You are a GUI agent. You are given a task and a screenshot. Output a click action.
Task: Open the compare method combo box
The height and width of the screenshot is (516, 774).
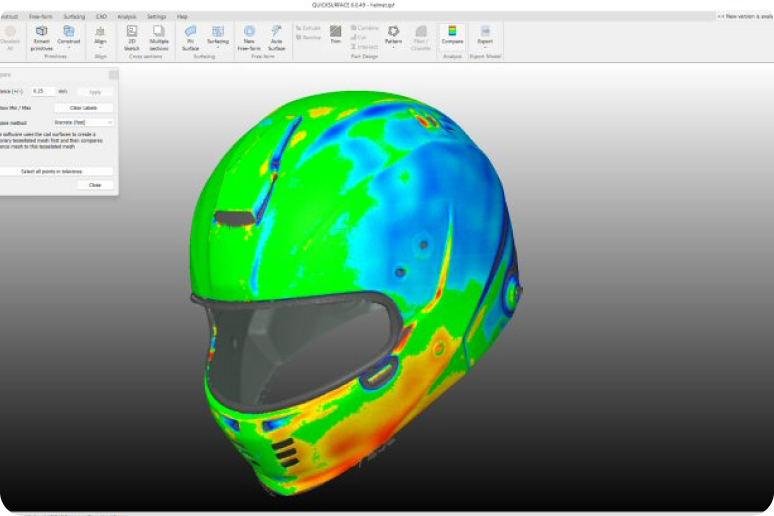(83, 122)
